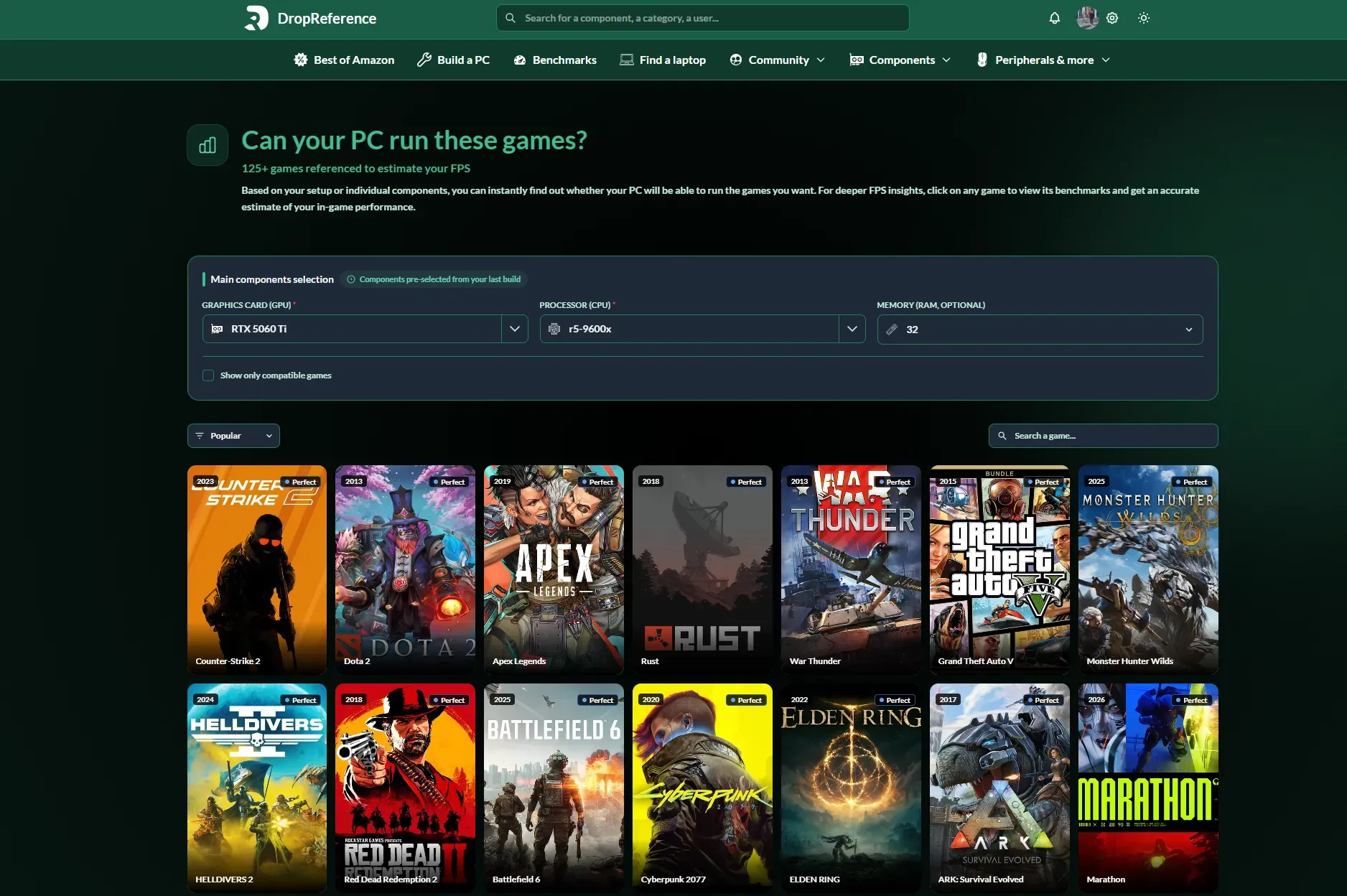Expand the RTX 5060 Ti graphics card dropdown

[515, 329]
